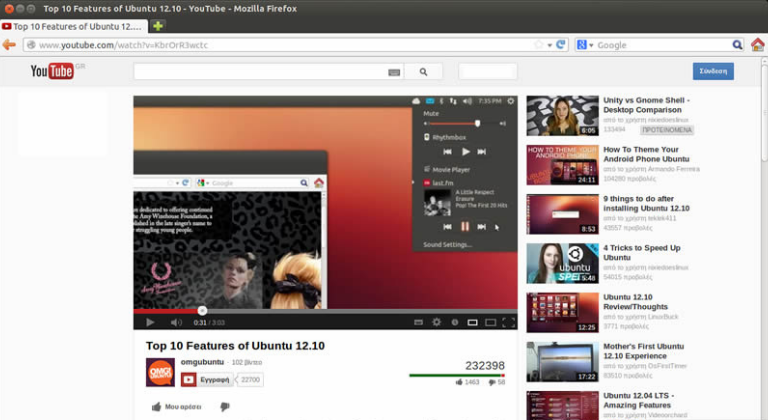Open the 4 Tricks to Speed Up Ubuntu link

point(642,252)
